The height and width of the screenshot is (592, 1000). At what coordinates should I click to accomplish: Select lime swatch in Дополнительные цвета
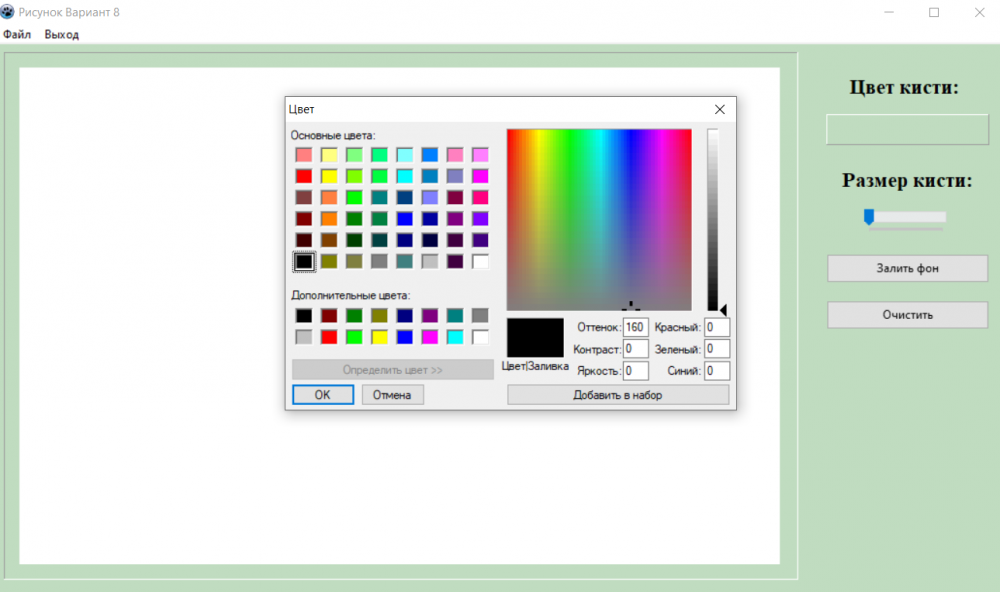click(x=354, y=337)
